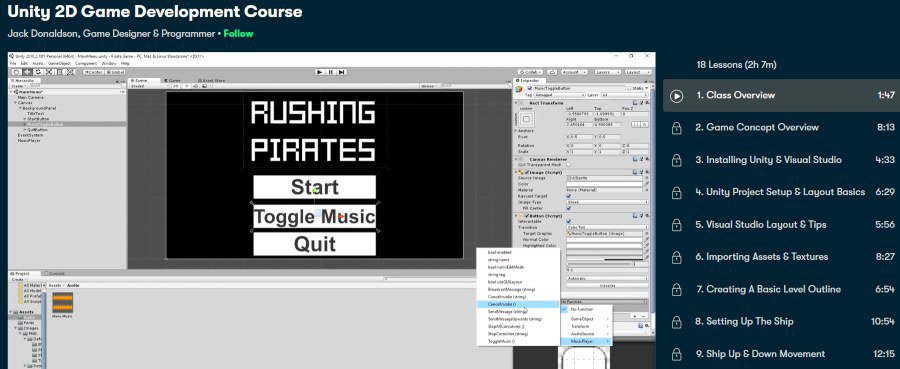Toggle the Center pivot button
Viewport: 900px width, 369px height.
click(93, 72)
